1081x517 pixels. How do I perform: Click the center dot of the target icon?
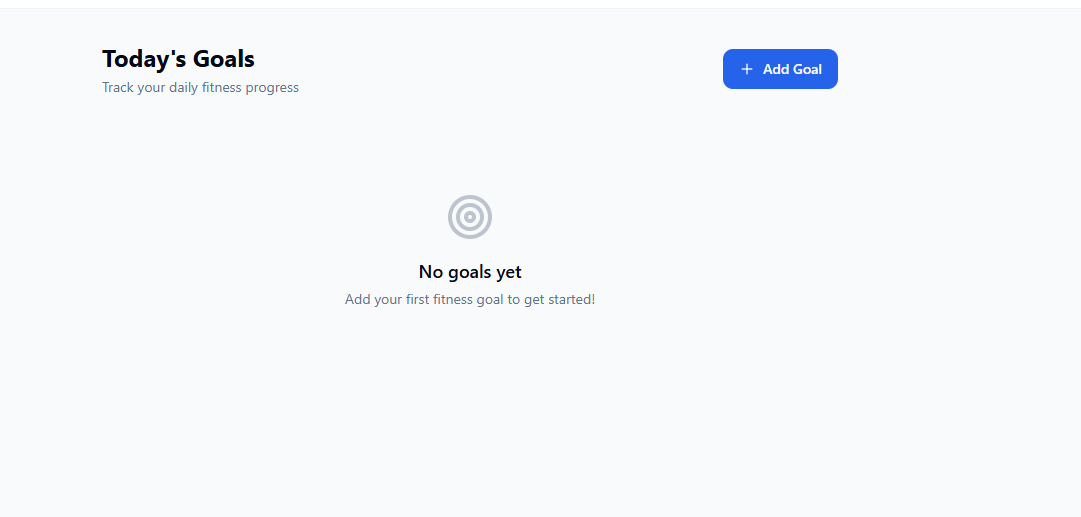click(470, 217)
